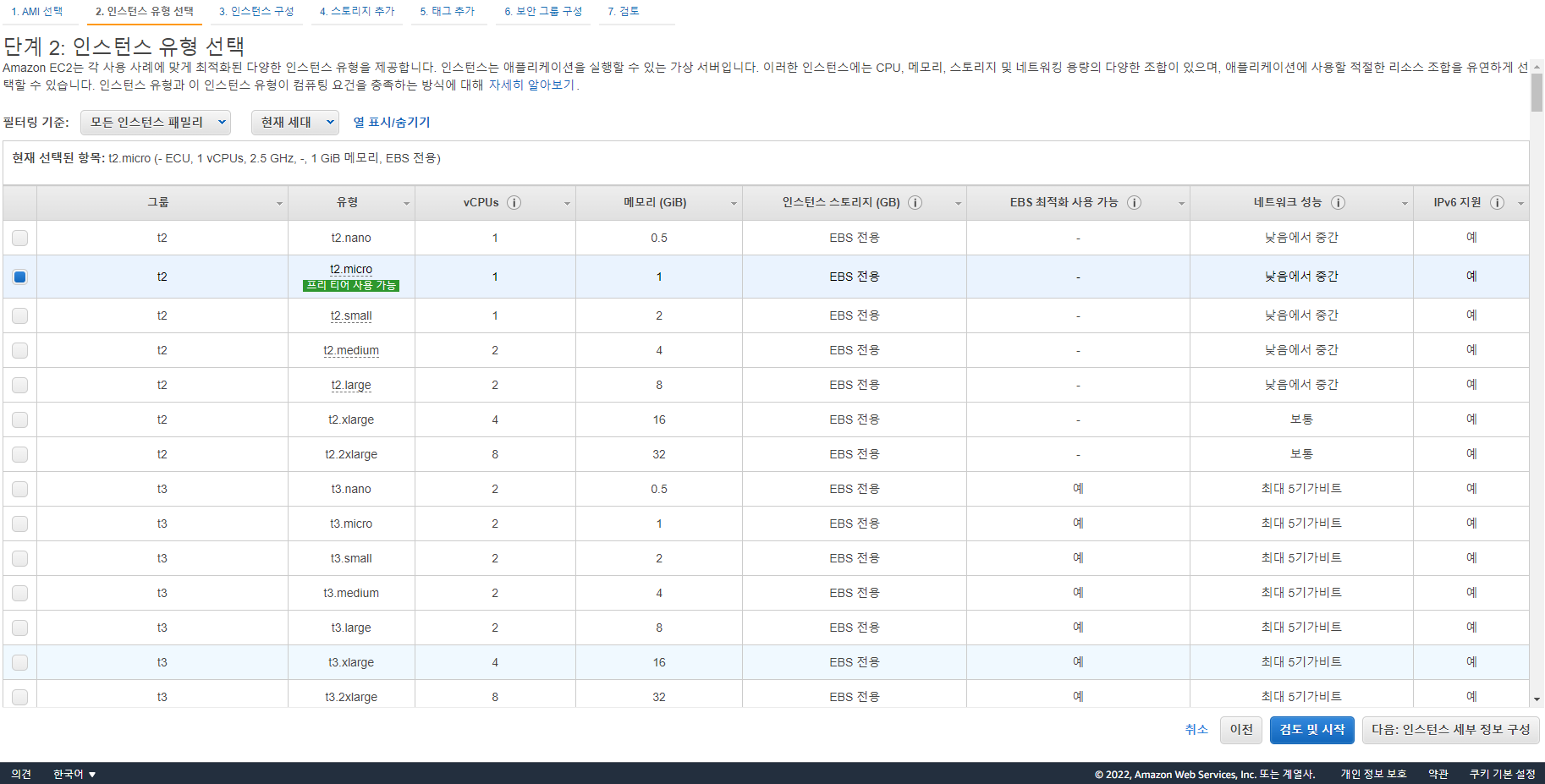Open the 의견 feedback link
Image resolution: width=1545 pixels, height=784 pixels.
point(21,775)
